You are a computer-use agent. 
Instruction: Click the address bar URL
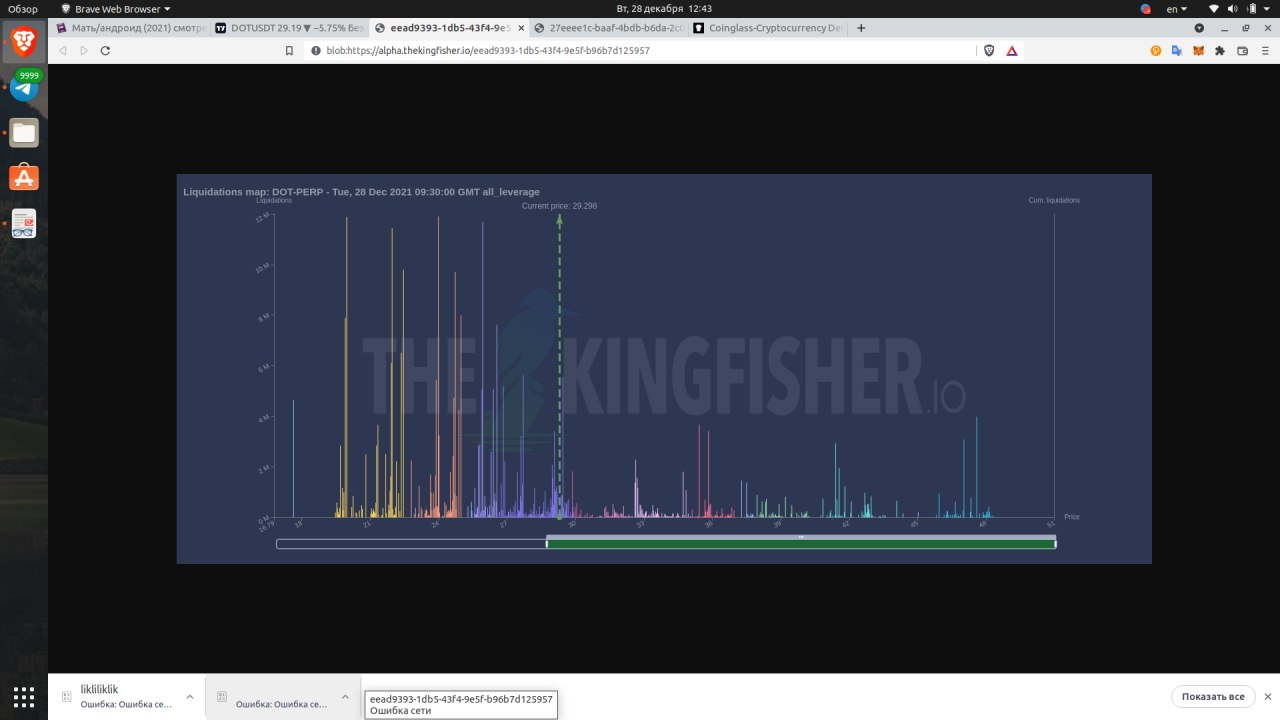pyautogui.click(x=488, y=50)
